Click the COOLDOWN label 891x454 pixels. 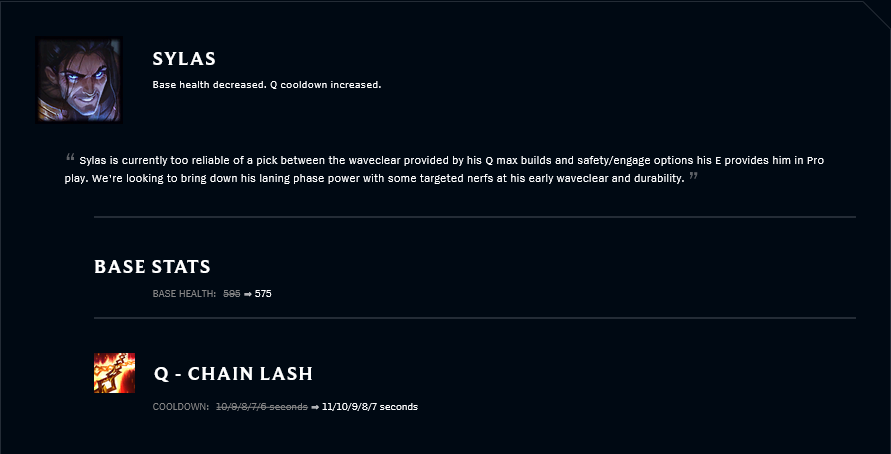coord(181,407)
